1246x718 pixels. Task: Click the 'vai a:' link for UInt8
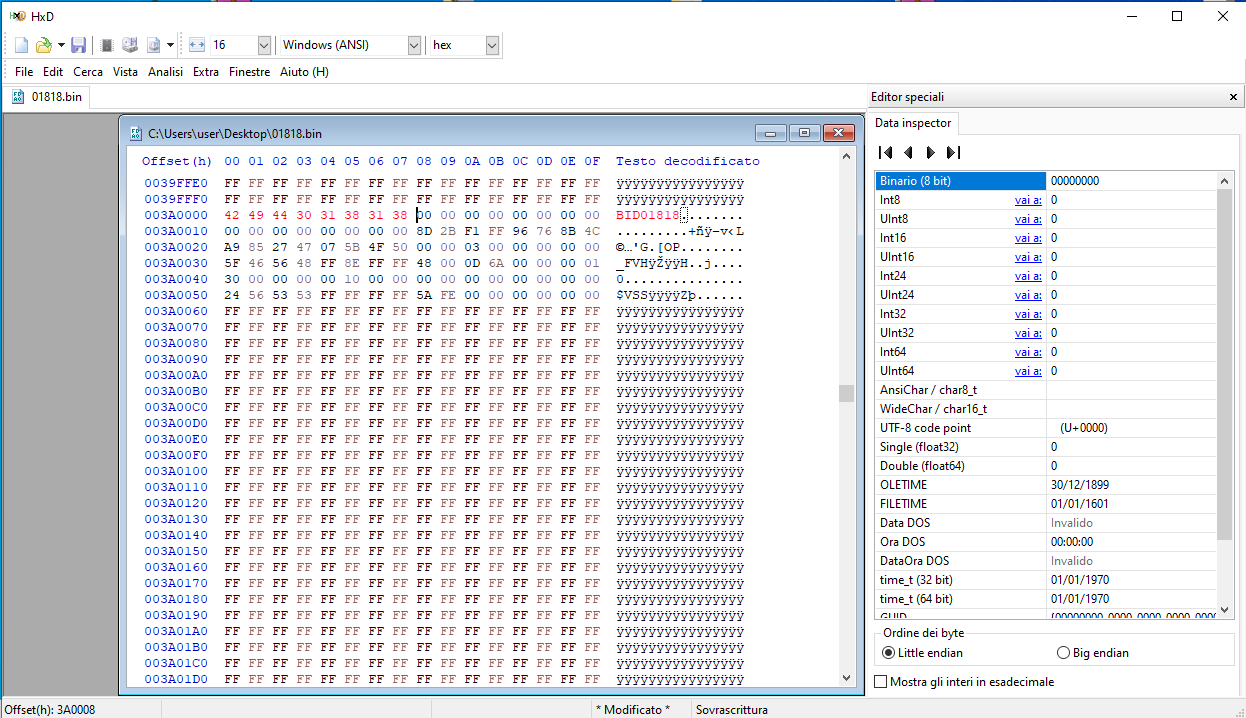point(1027,219)
